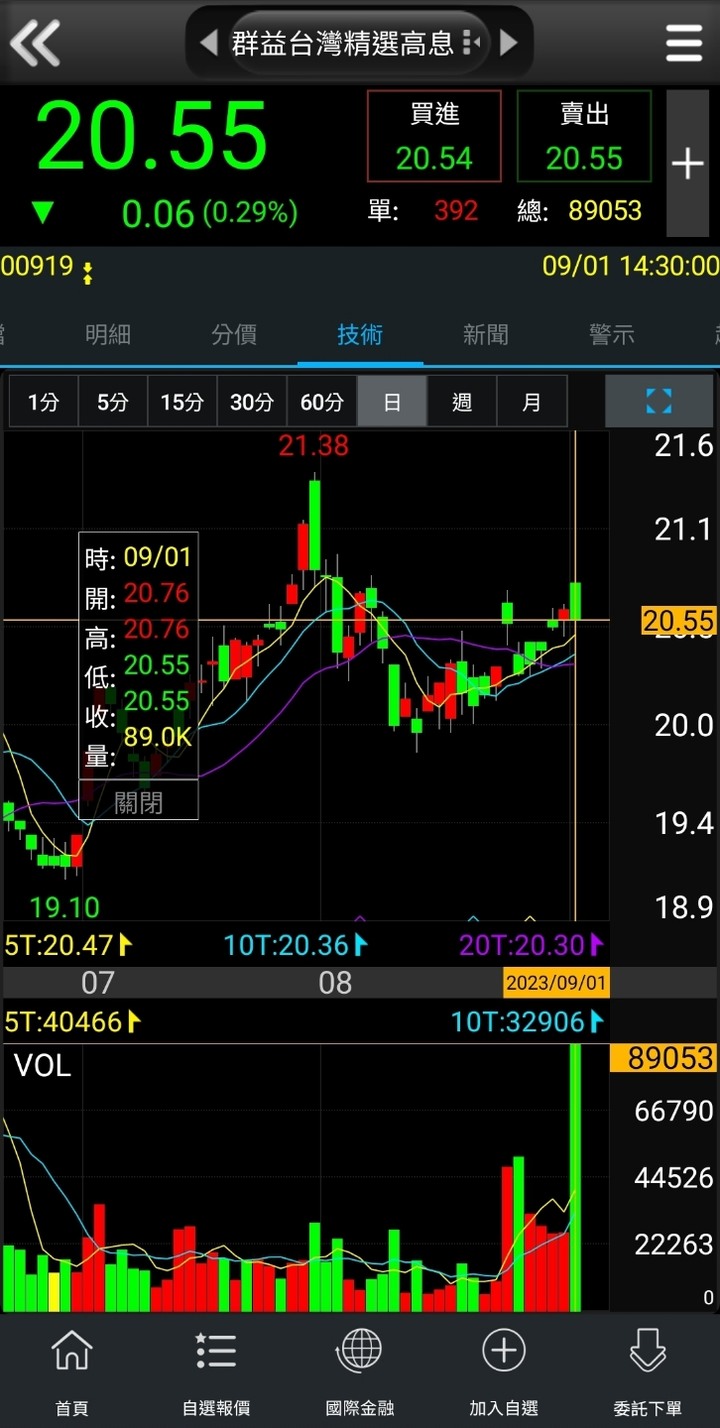Tap the total volume 89053 value
The height and width of the screenshot is (1428, 720).
(605, 210)
